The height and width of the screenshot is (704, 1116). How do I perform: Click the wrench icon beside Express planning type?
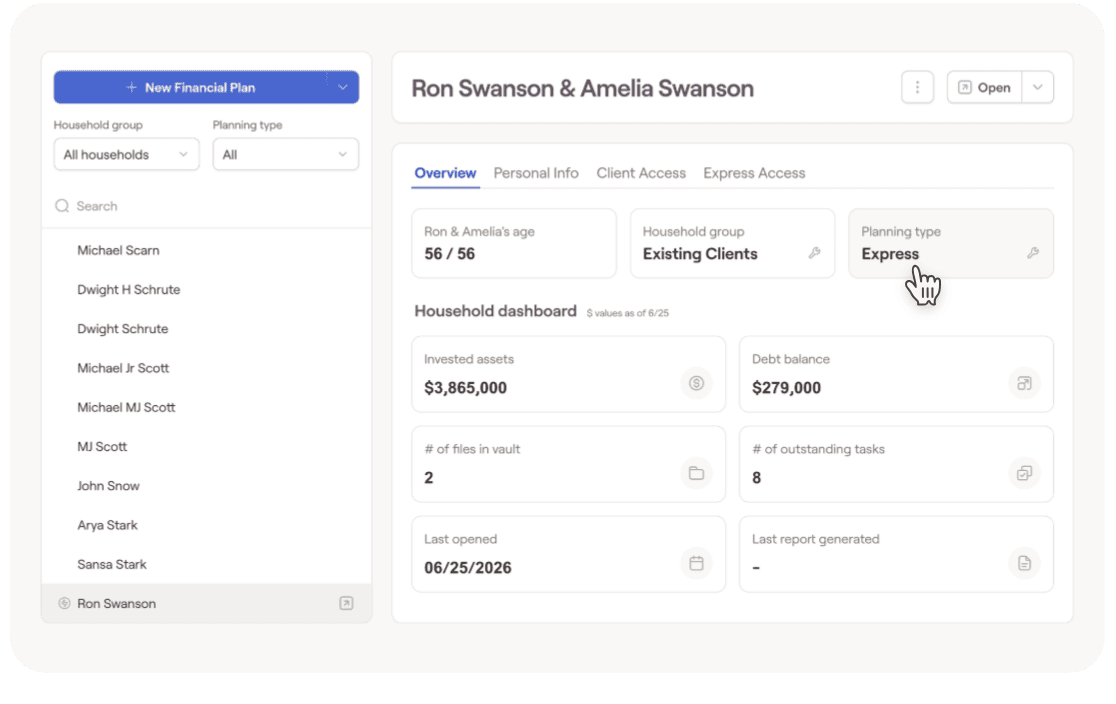[x=1033, y=253]
